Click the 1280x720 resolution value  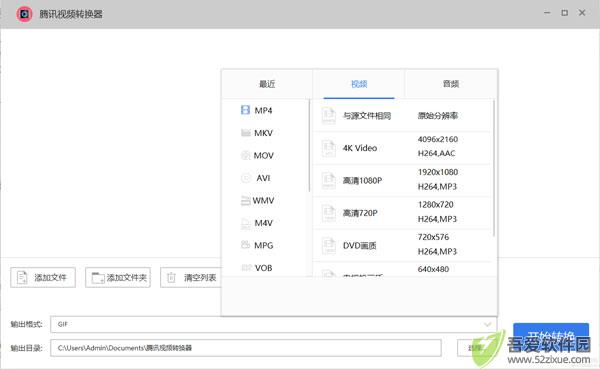435,205
